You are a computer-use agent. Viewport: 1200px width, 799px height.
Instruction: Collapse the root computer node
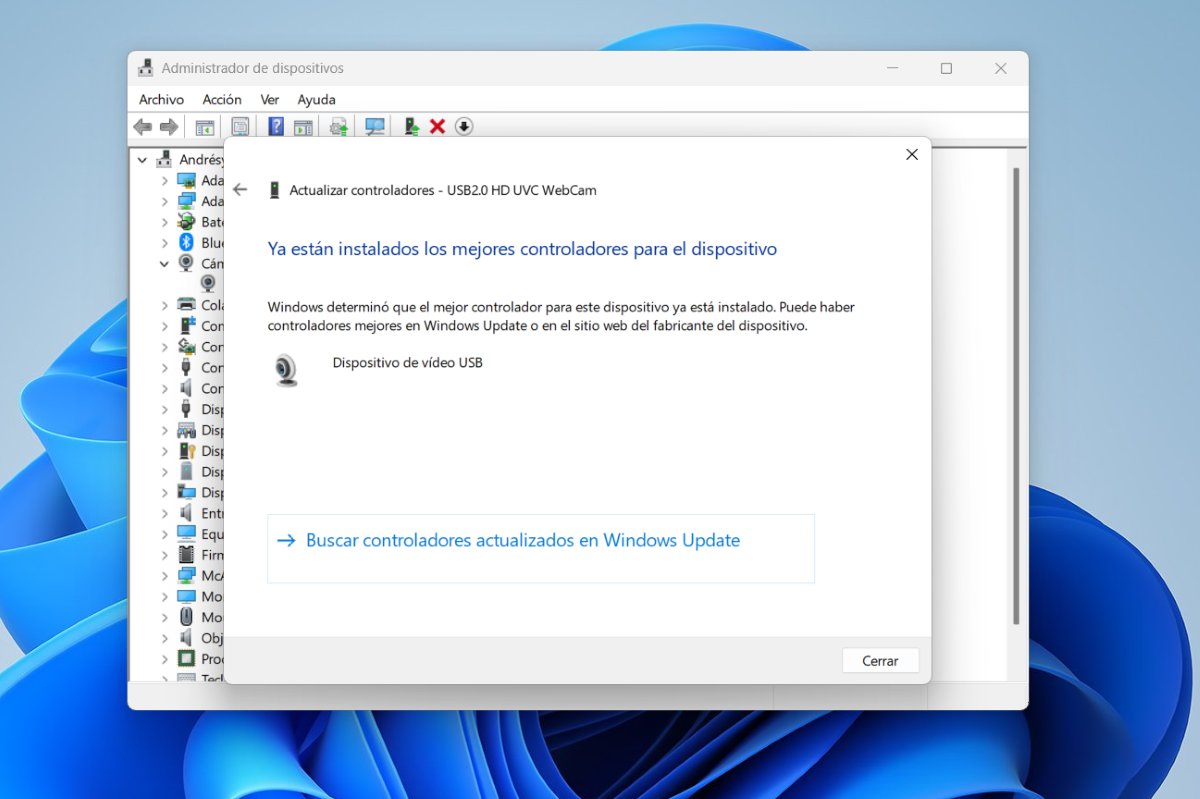click(143, 160)
